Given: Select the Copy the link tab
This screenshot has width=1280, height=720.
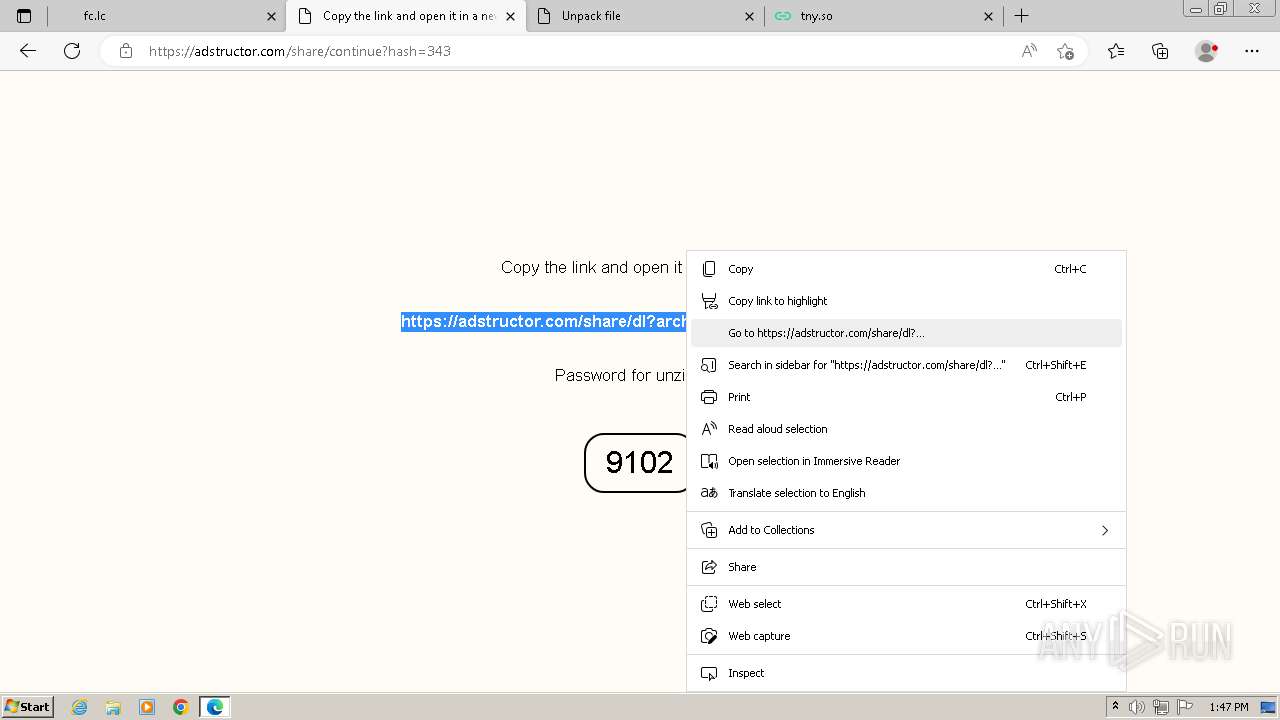Looking at the screenshot, I should click(x=405, y=16).
